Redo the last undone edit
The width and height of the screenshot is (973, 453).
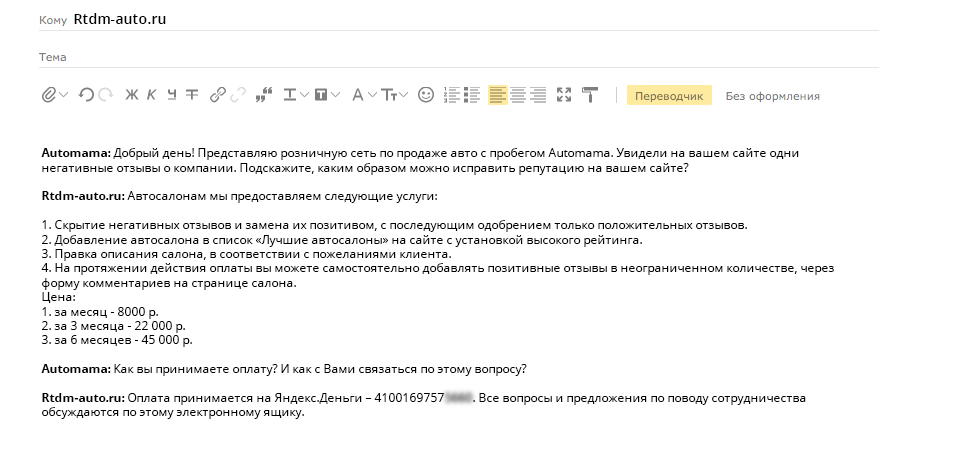pyautogui.click(x=105, y=95)
